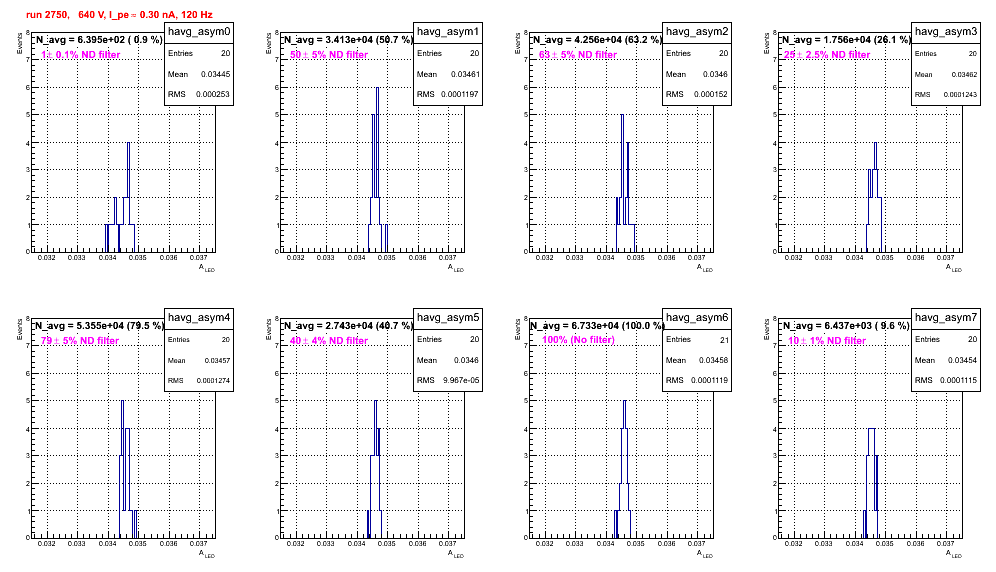Screen dimensions: 996x572
Task: Select the havg_asym2 stats box title
Action: pyautogui.click(x=697, y=32)
